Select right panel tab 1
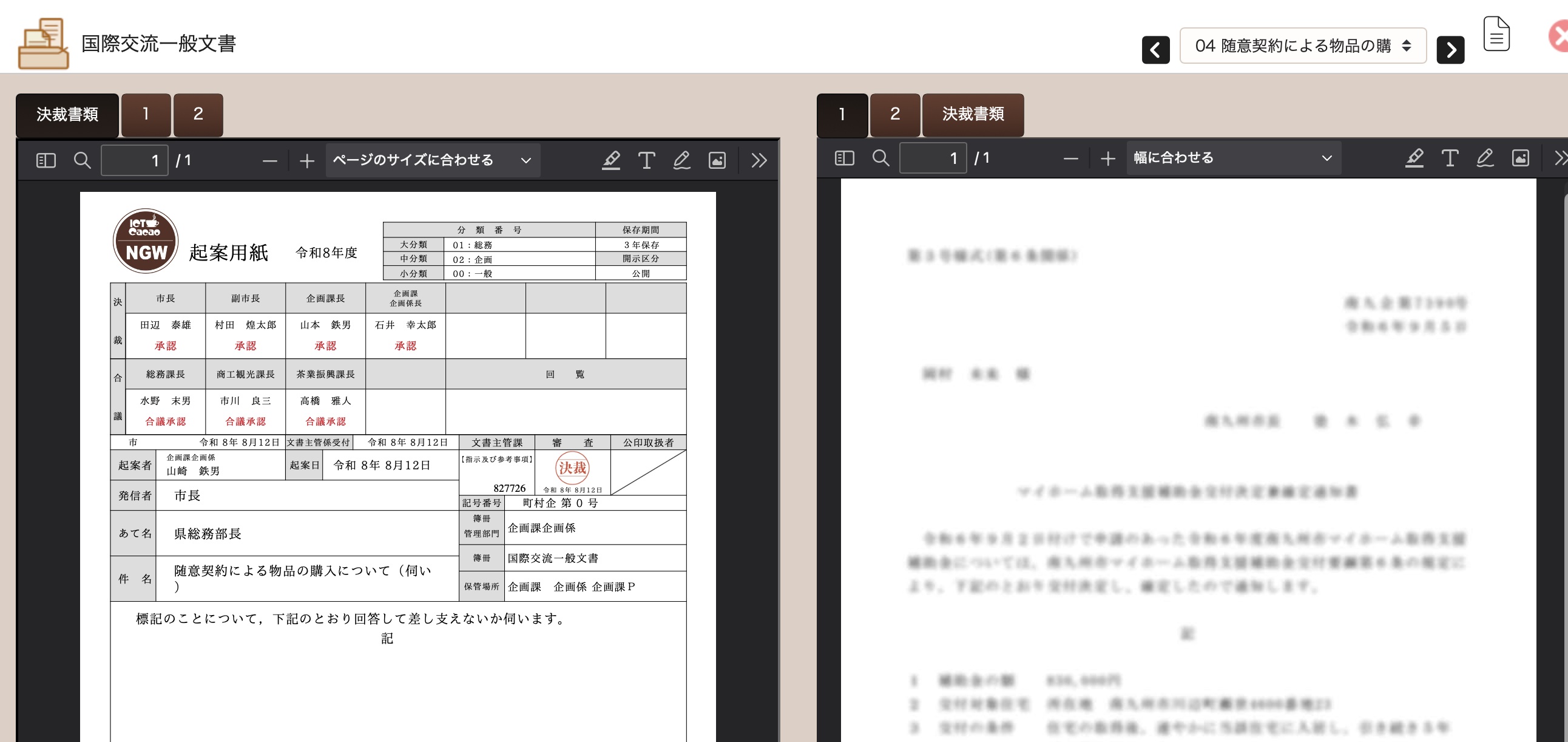This screenshot has height=742, width=1568. pyautogui.click(x=842, y=115)
